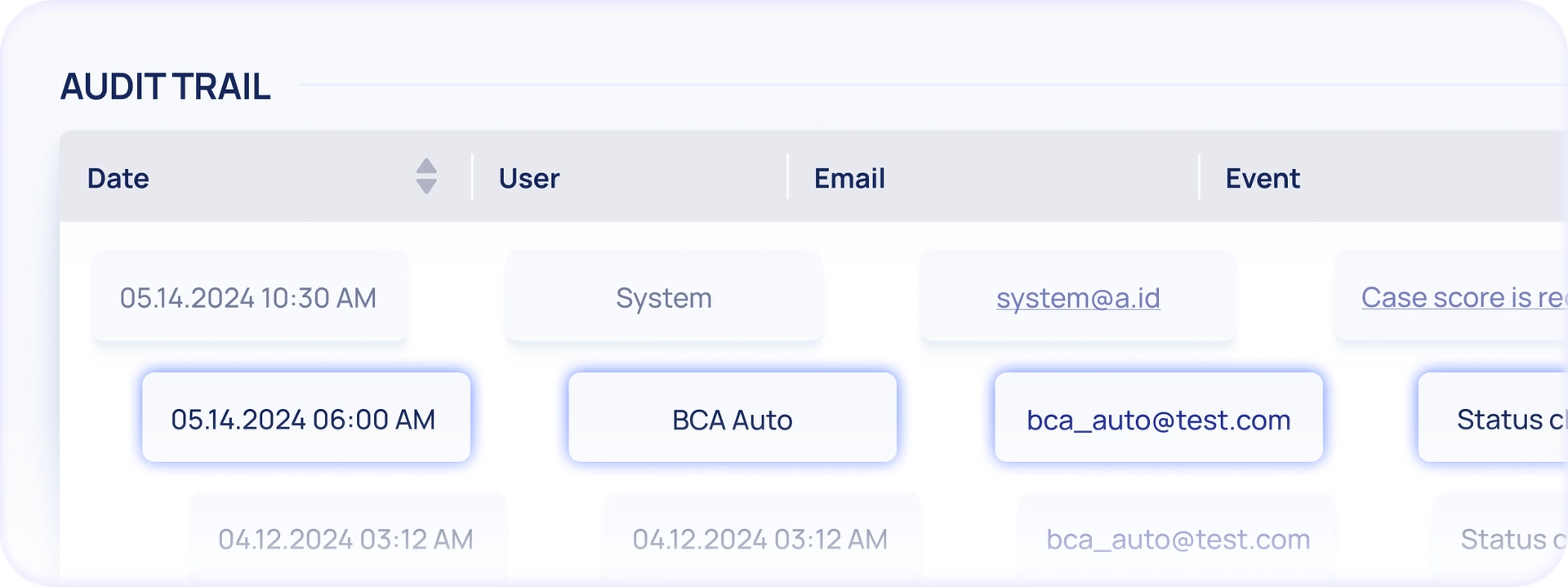Click the faded 04.12.2024 user column cell
This screenshot has width=1568, height=587.
point(760,539)
